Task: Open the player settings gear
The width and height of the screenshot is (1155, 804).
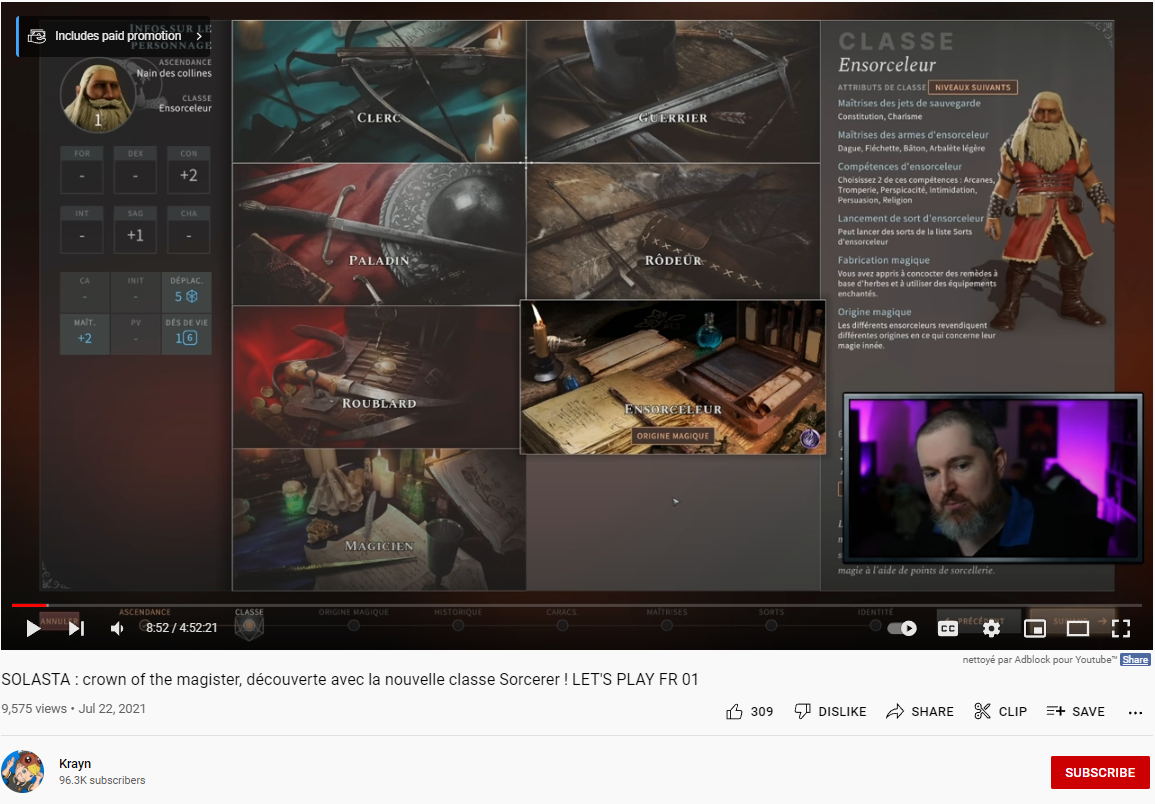Action: tap(991, 628)
